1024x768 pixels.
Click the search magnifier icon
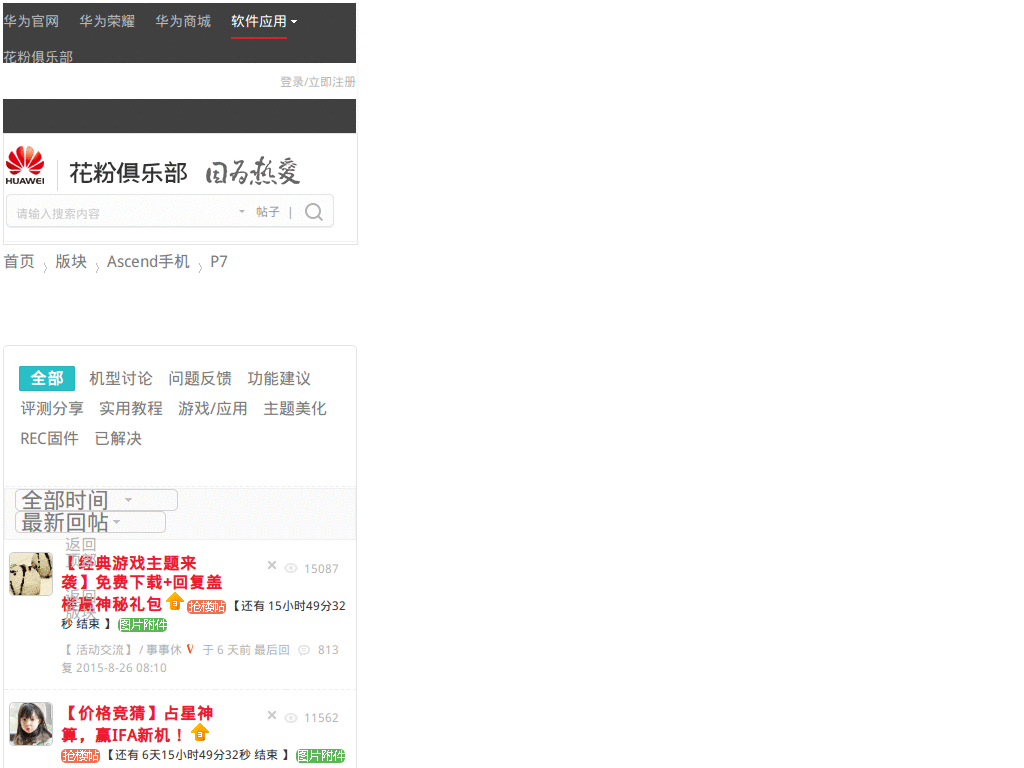tap(314, 212)
